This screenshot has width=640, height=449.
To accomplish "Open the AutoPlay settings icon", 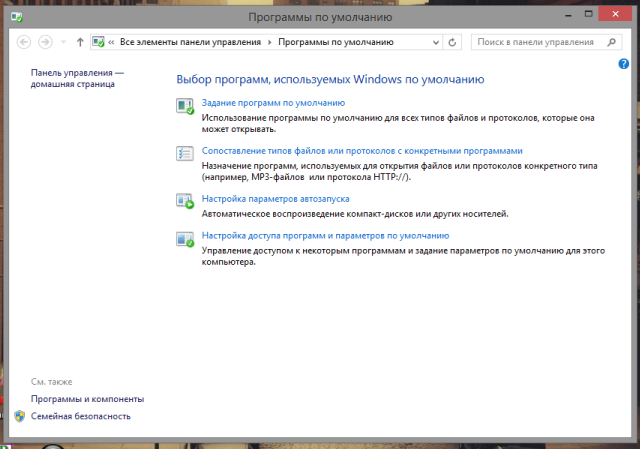I will point(185,201).
